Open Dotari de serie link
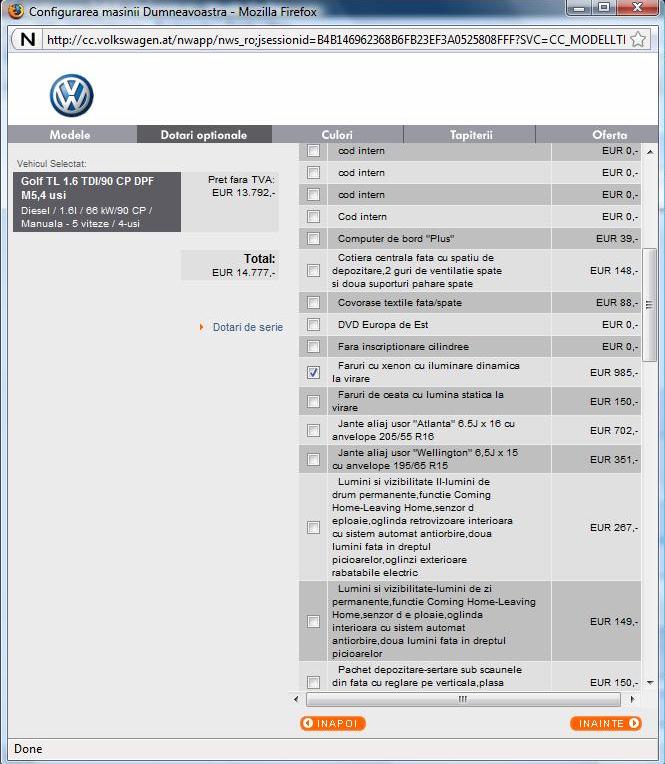 click(x=247, y=327)
